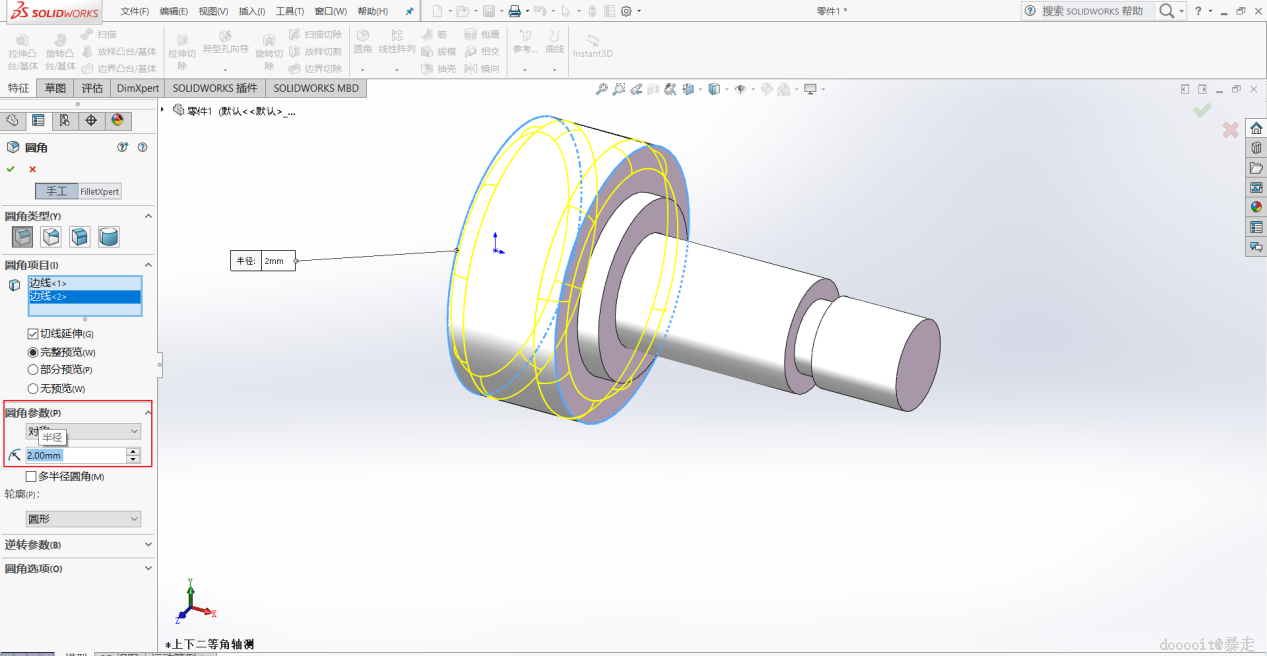Screen dimensions: 1267x656
Task: Switch to the 草图 tab
Action: click(55, 88)
